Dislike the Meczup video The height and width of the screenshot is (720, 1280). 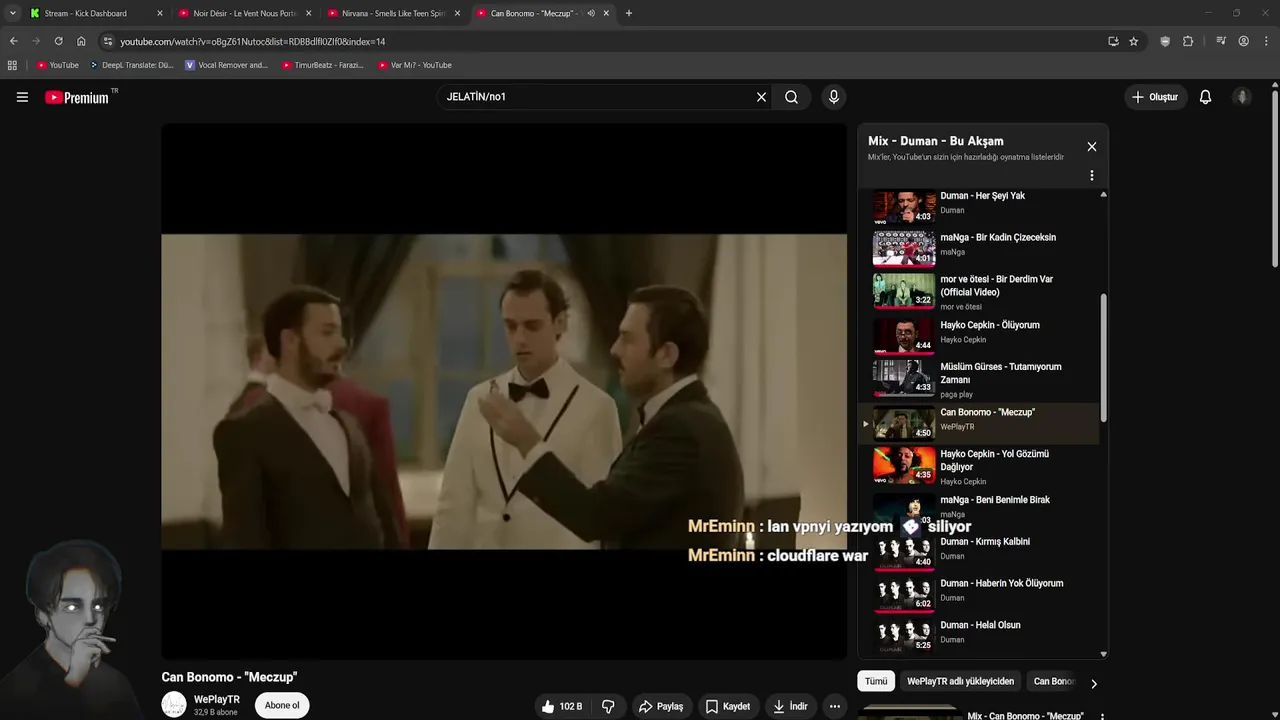click(608, 706)
